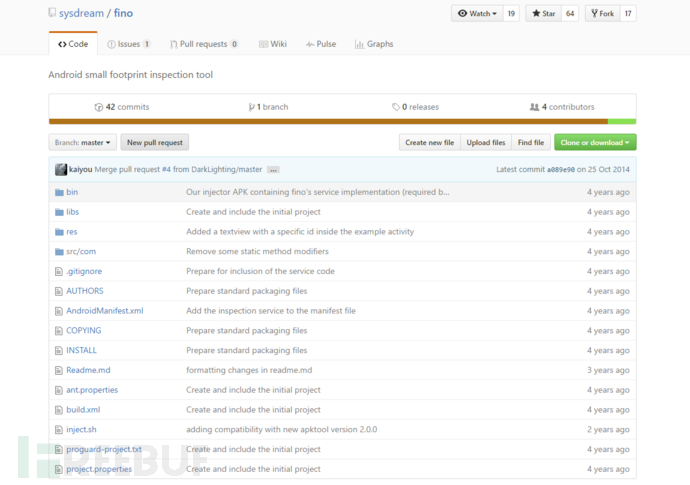Viewport: 690px width, 485px height.
Task: Click the INSTALL file icon
Action: coord(59,351)
